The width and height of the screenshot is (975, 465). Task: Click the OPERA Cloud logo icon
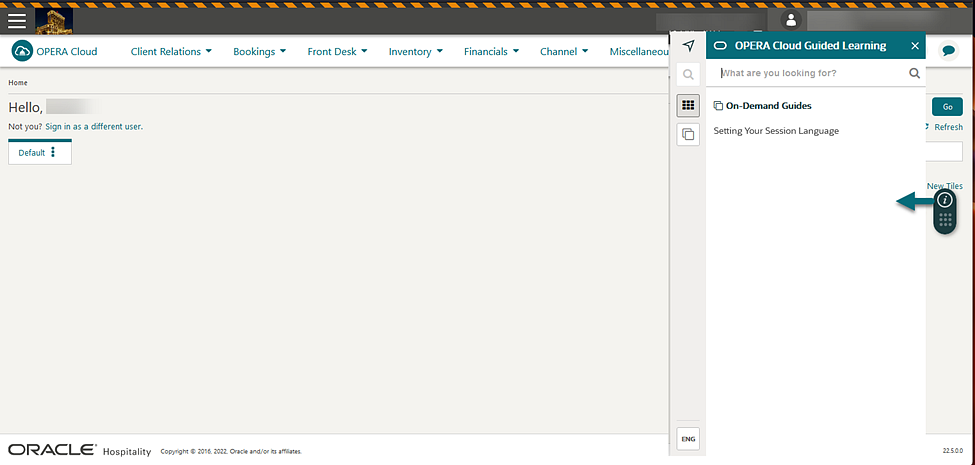(22, 51)
